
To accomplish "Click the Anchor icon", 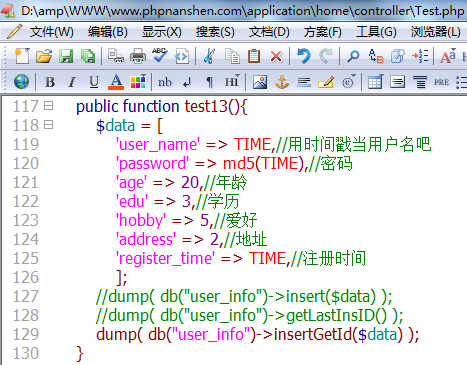I will click(x=282, y=82).
